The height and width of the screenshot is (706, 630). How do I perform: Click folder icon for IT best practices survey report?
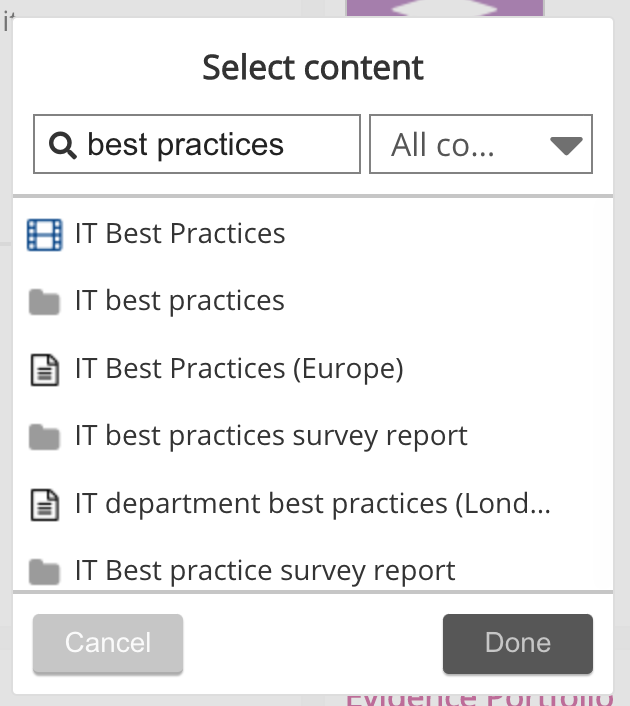44,437
